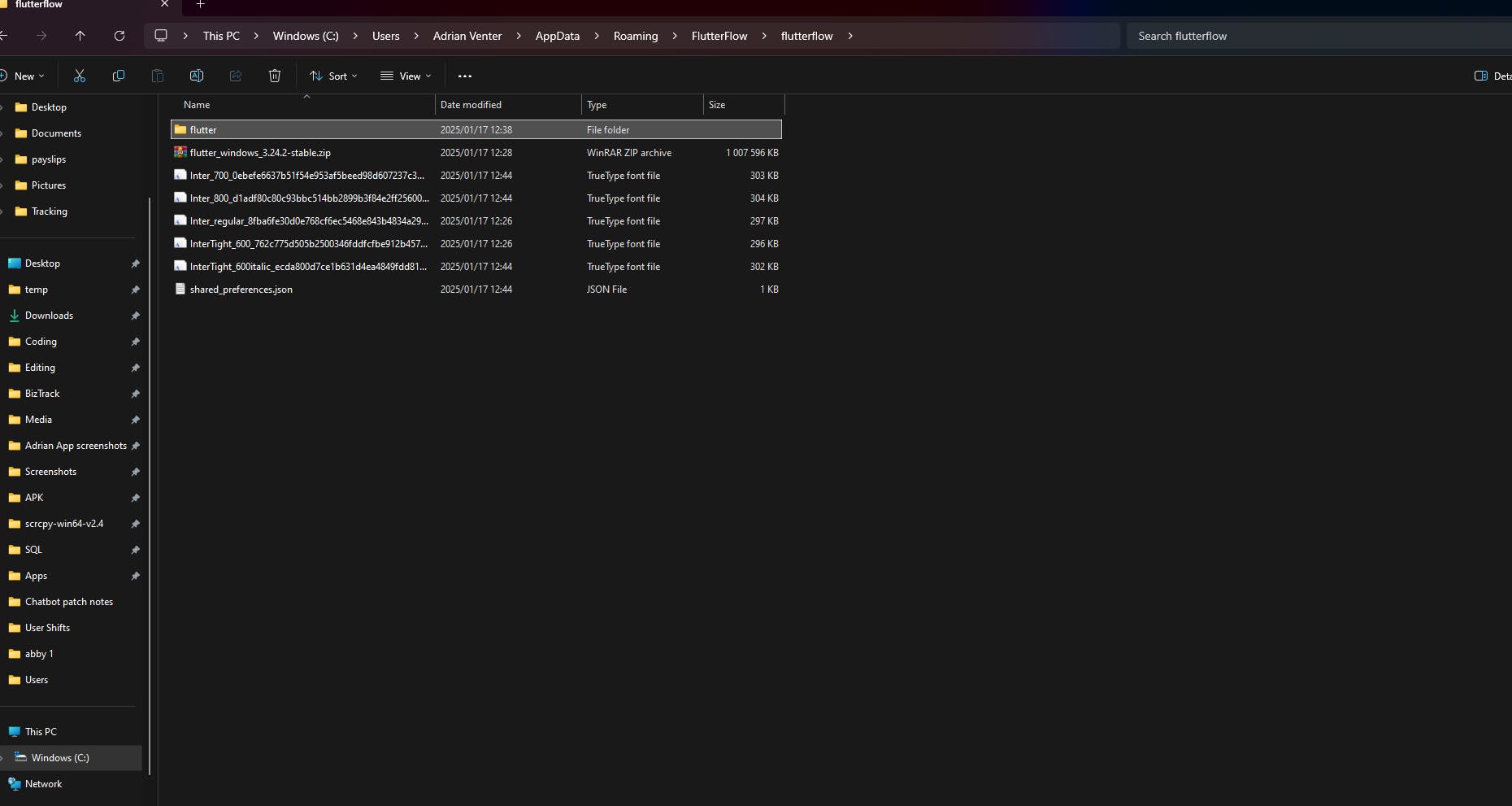Refresh the current folder view
1512x806 pixels.
pos(119,36)
